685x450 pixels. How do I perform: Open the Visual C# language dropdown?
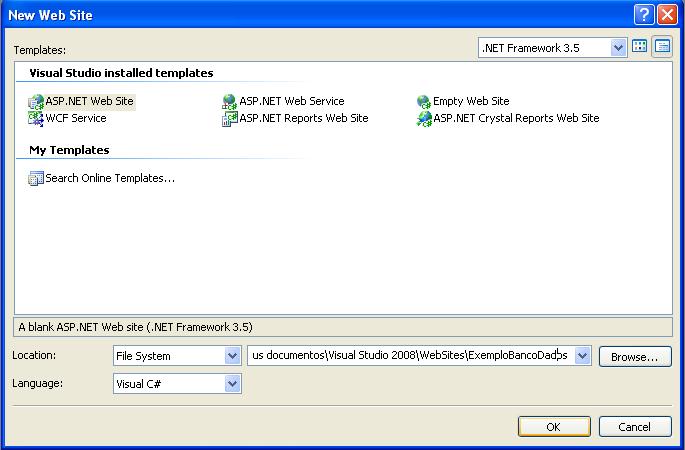(x=232, y=383)
